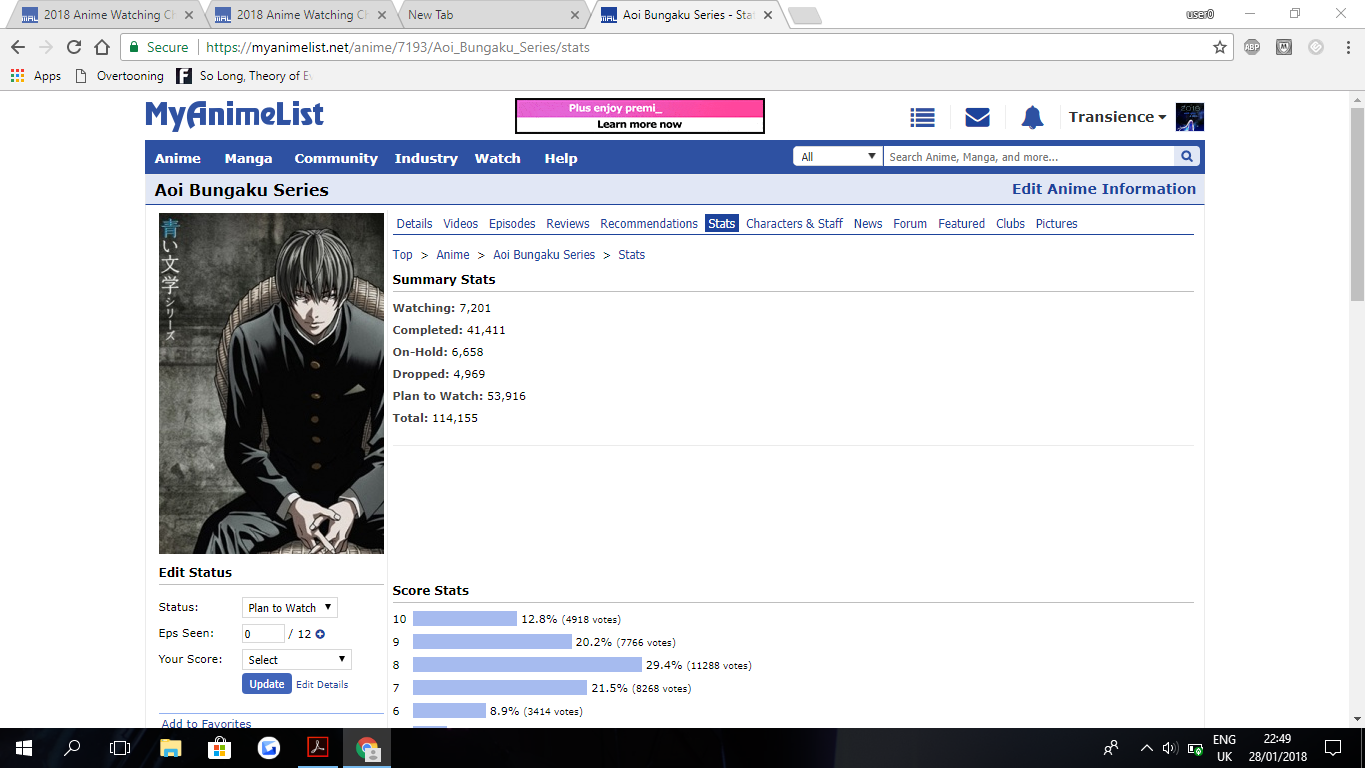
Task: Open the notifications bell icon
Action: pyautogui.click(x=1032, y=117)
